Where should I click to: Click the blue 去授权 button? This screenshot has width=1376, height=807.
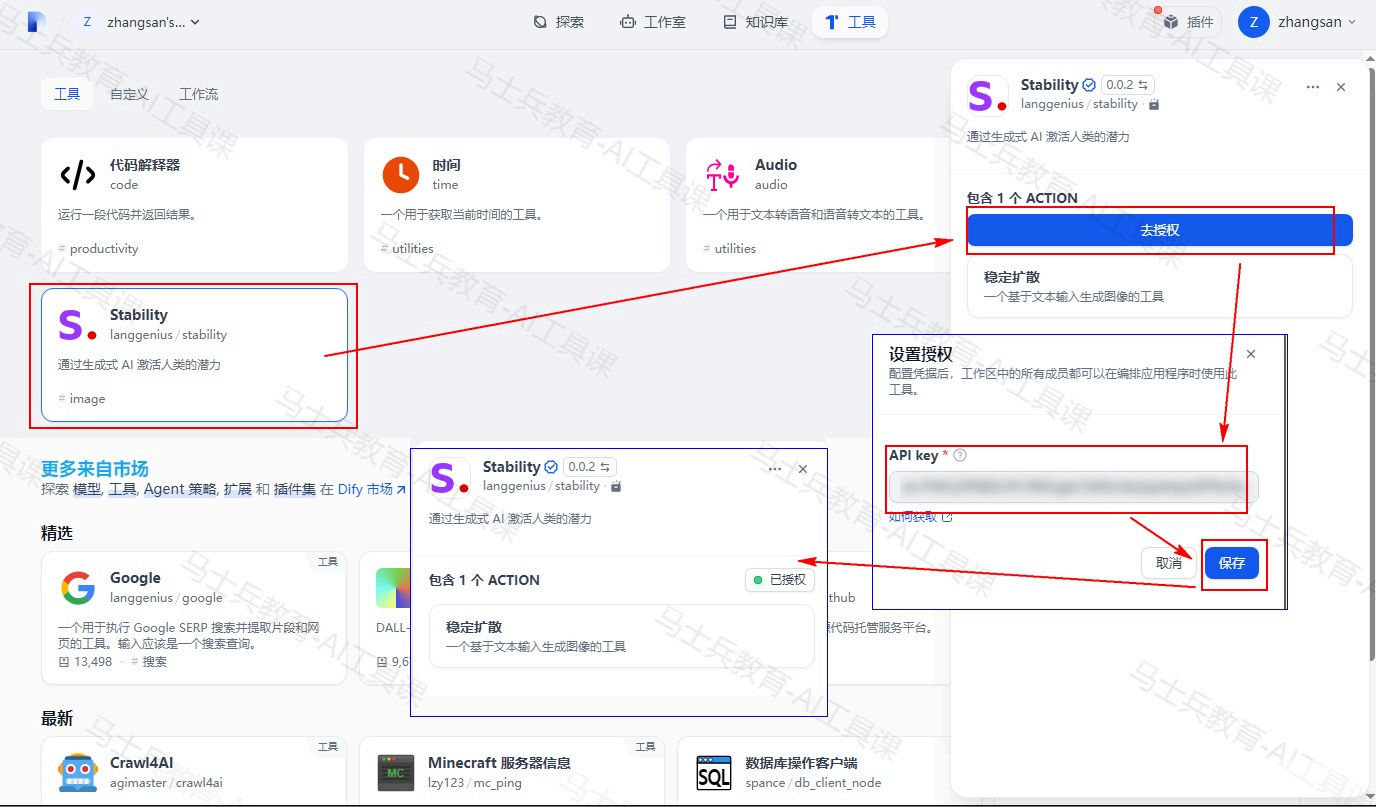coord(1160,230)
